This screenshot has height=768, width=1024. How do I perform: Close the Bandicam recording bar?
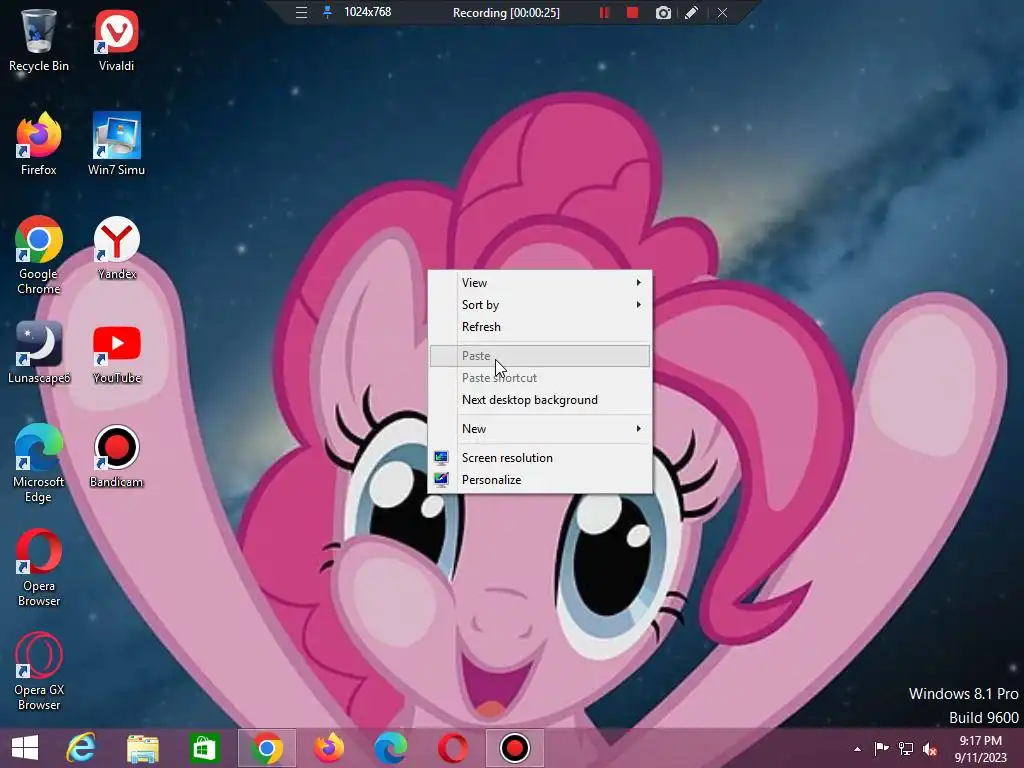coord(722,12)
